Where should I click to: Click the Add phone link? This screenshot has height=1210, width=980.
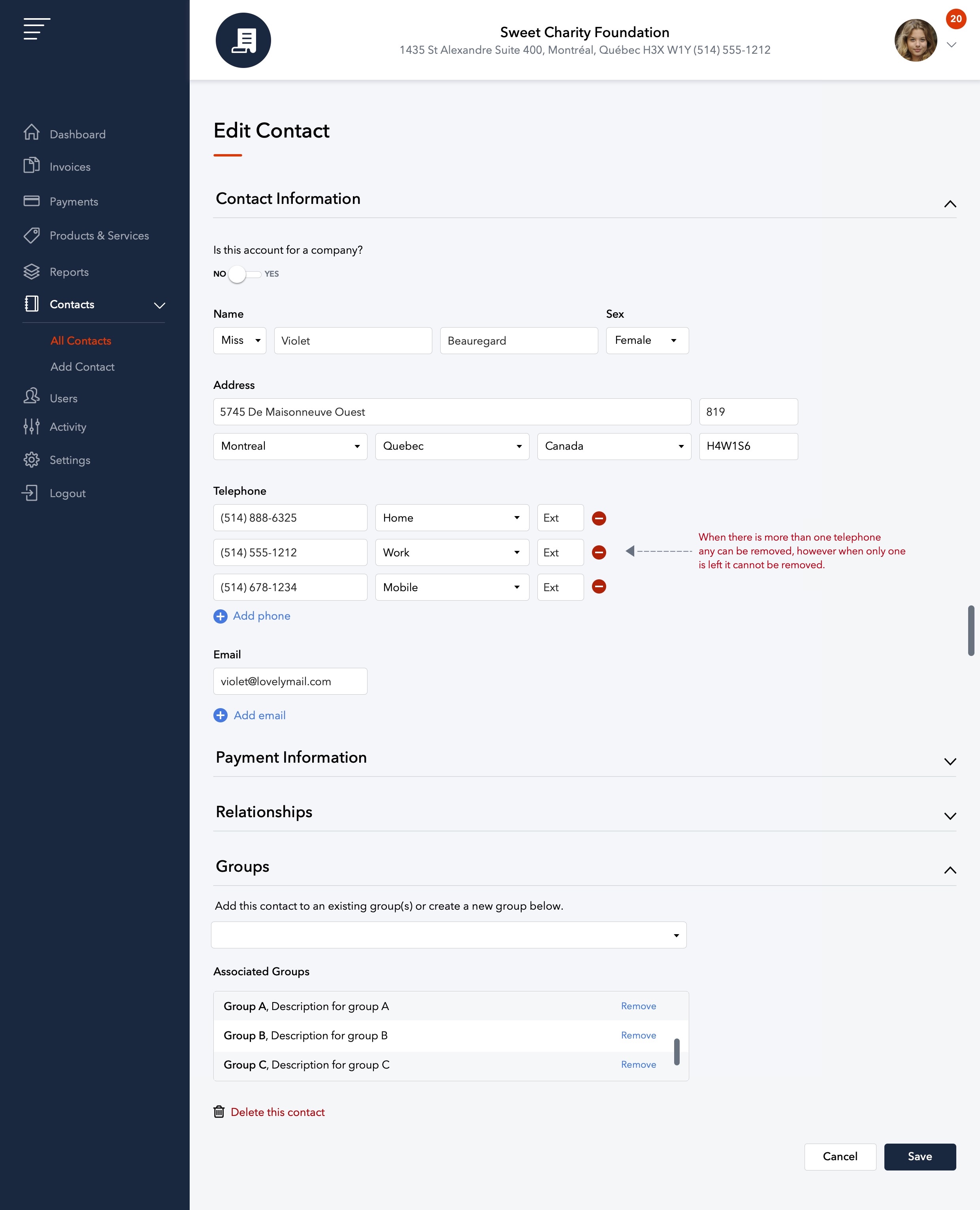pyautogui.click(x=262, y=616)
